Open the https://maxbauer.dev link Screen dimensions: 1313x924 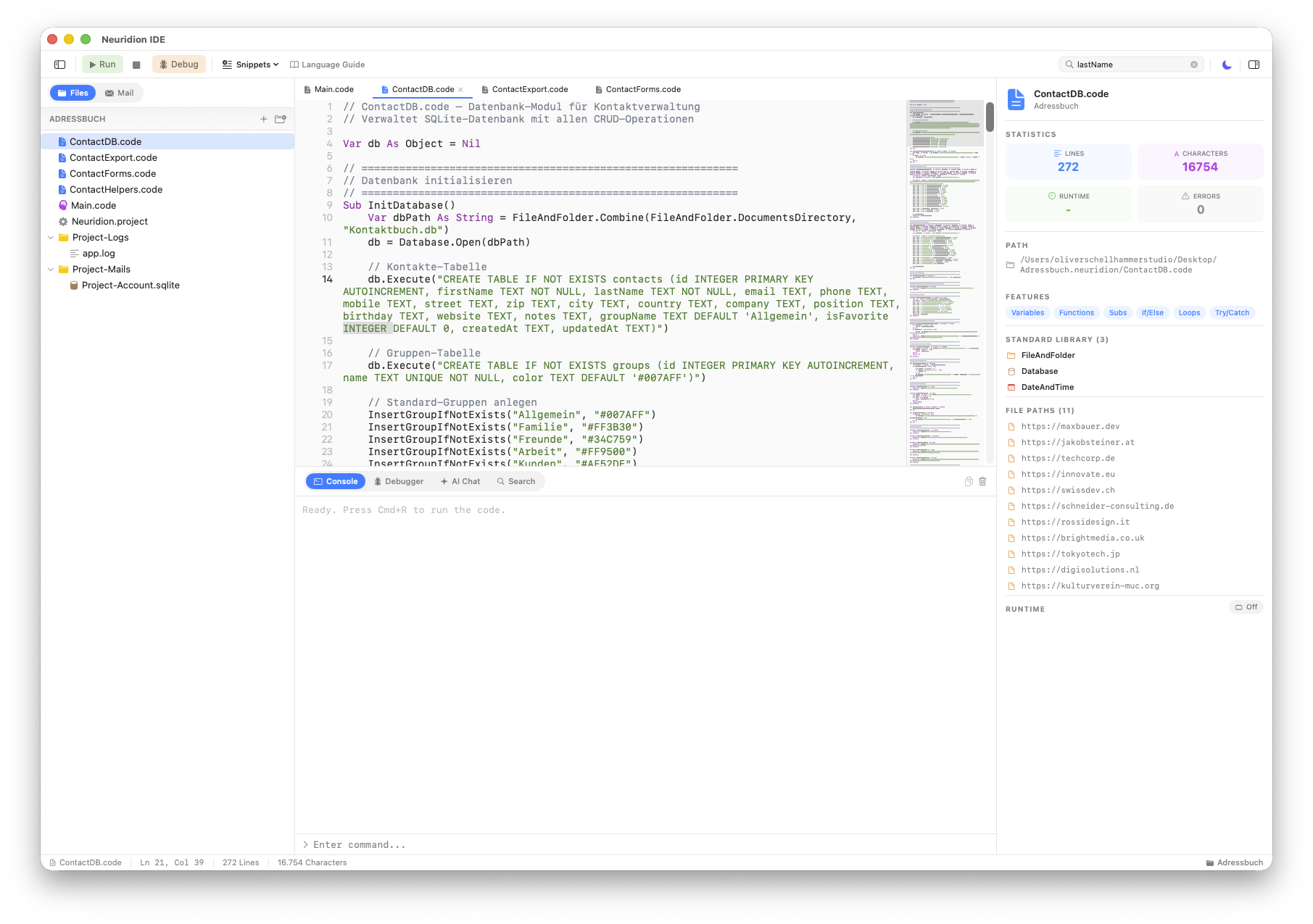click(x=1069, y=426)
